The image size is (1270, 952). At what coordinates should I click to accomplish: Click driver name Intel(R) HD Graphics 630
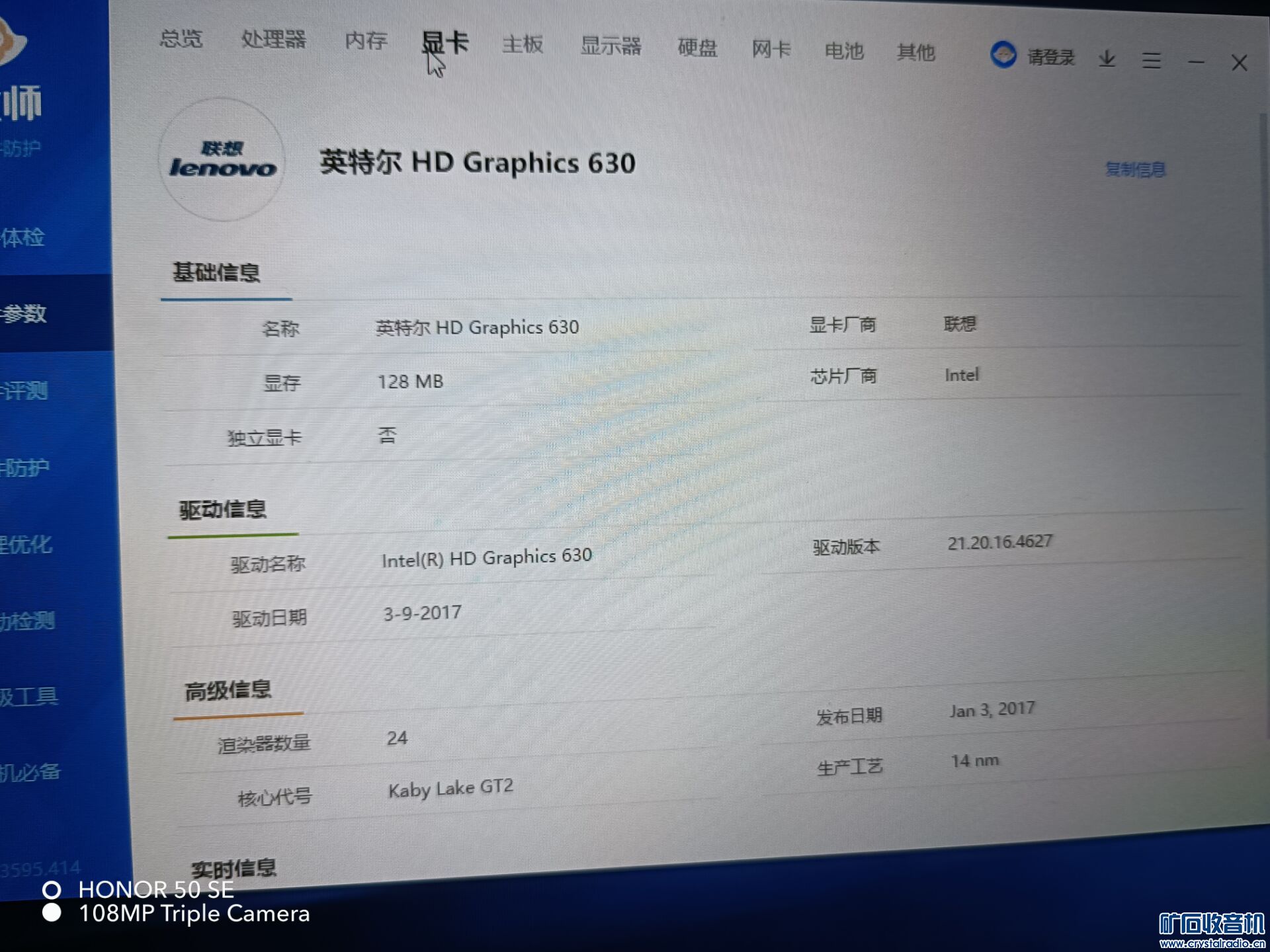click(x=487, y=557)
